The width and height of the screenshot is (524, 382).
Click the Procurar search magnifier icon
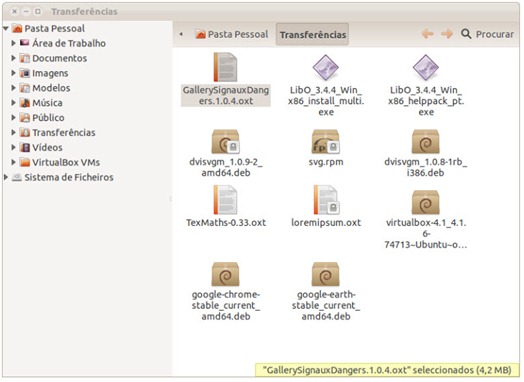click(466, 34)
